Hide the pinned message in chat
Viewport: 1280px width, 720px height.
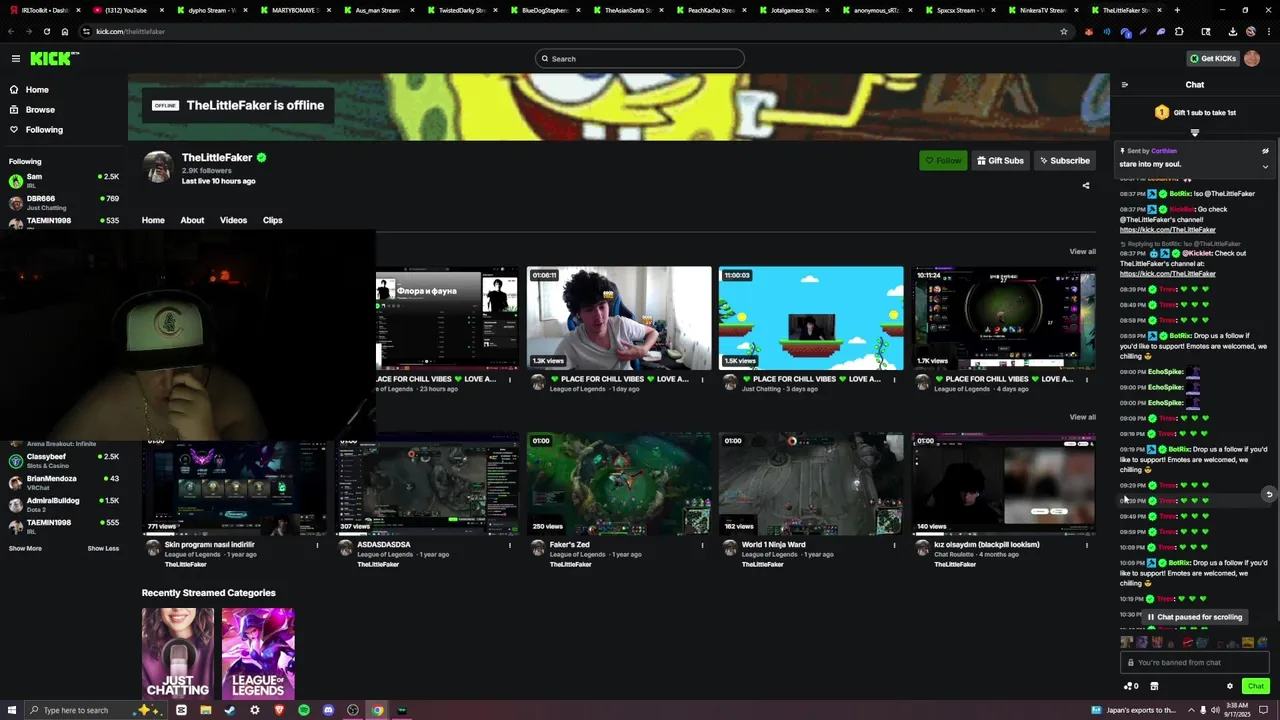tap(1265, 151)
